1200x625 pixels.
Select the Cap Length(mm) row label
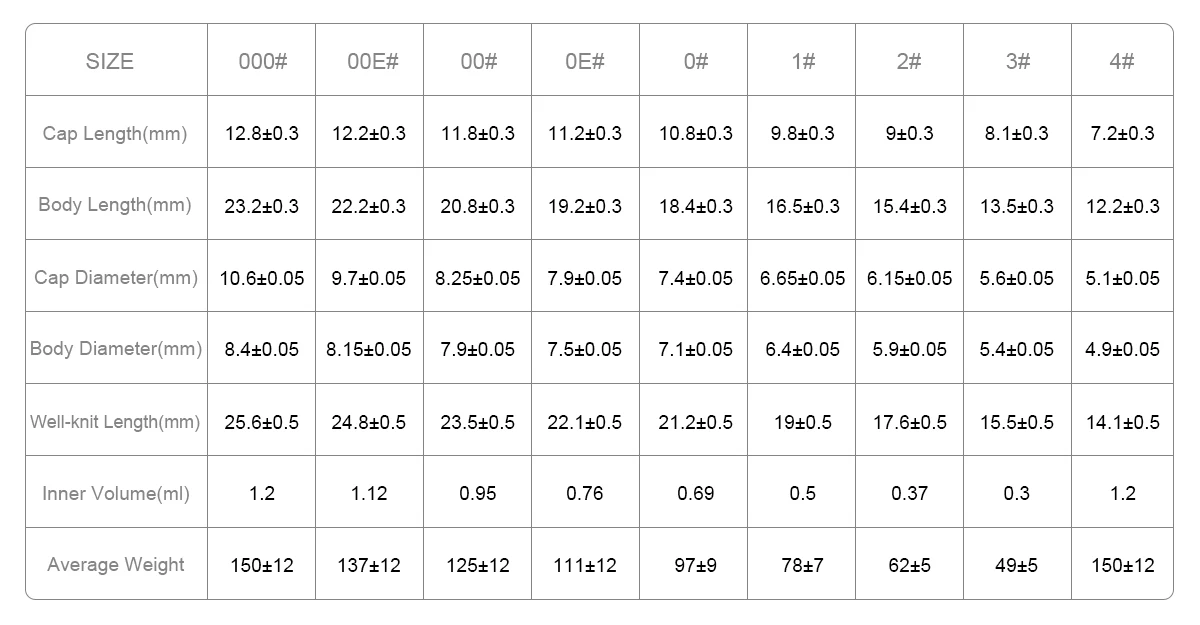click(115, 133)
